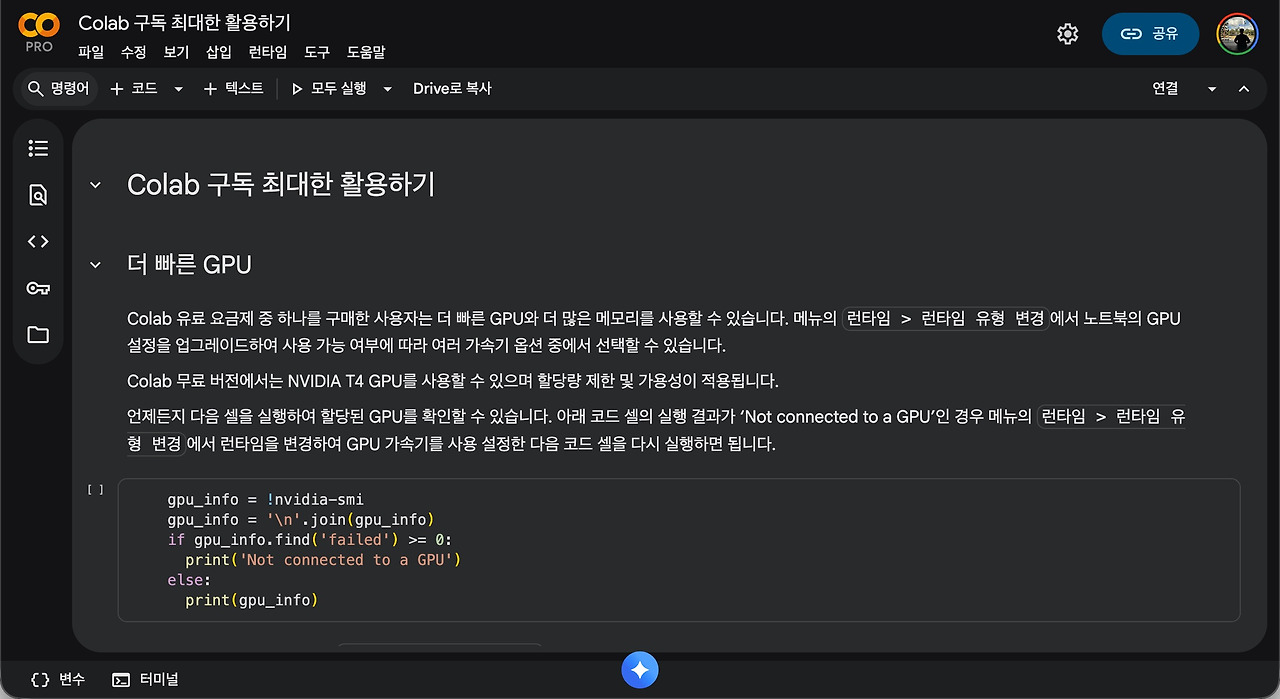1280x699 pixels.
Task: Click Drive로 복사 button
Action: click(x=452, y=89)
